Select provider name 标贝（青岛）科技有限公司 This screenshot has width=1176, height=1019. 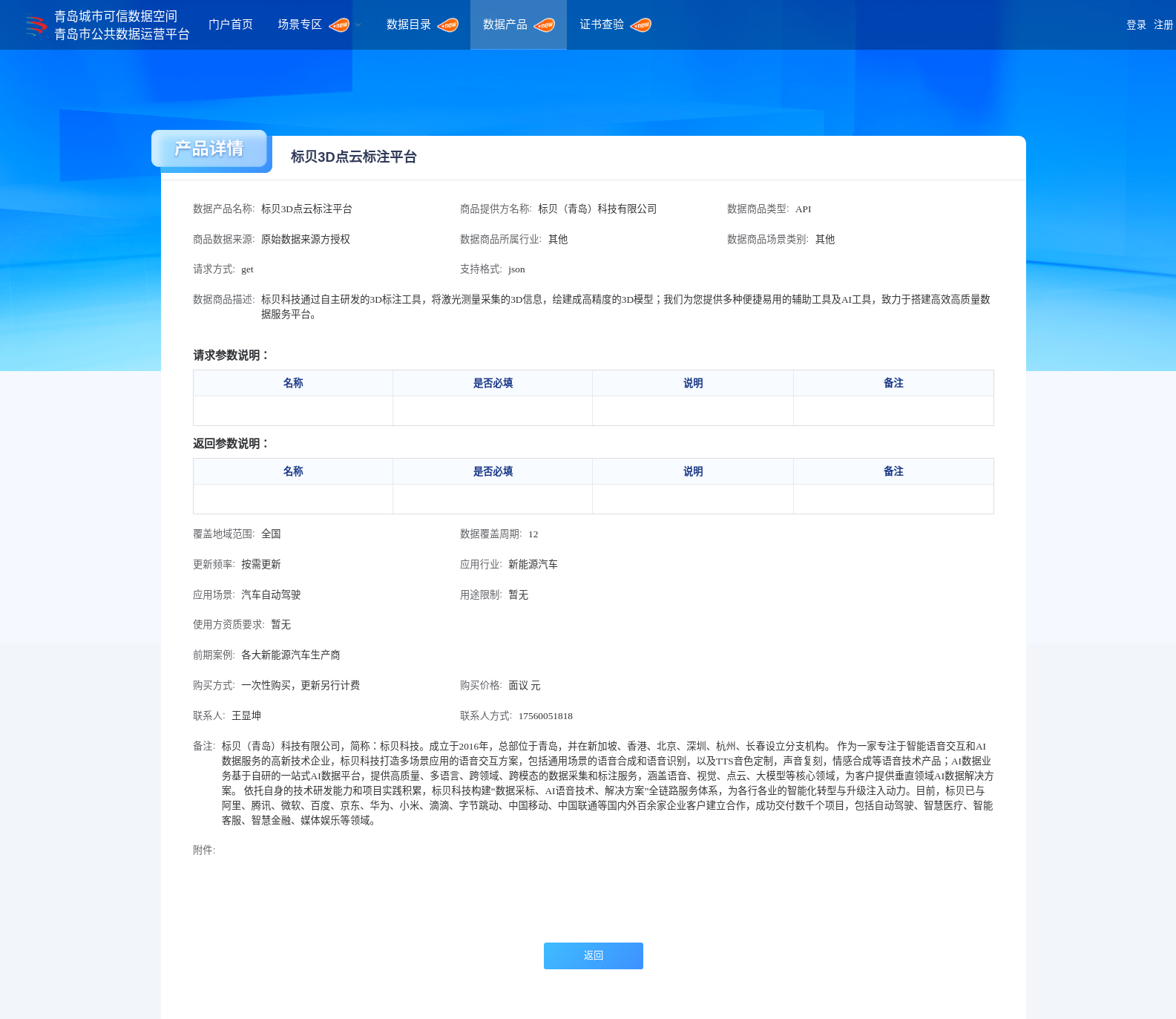point(597,209)
